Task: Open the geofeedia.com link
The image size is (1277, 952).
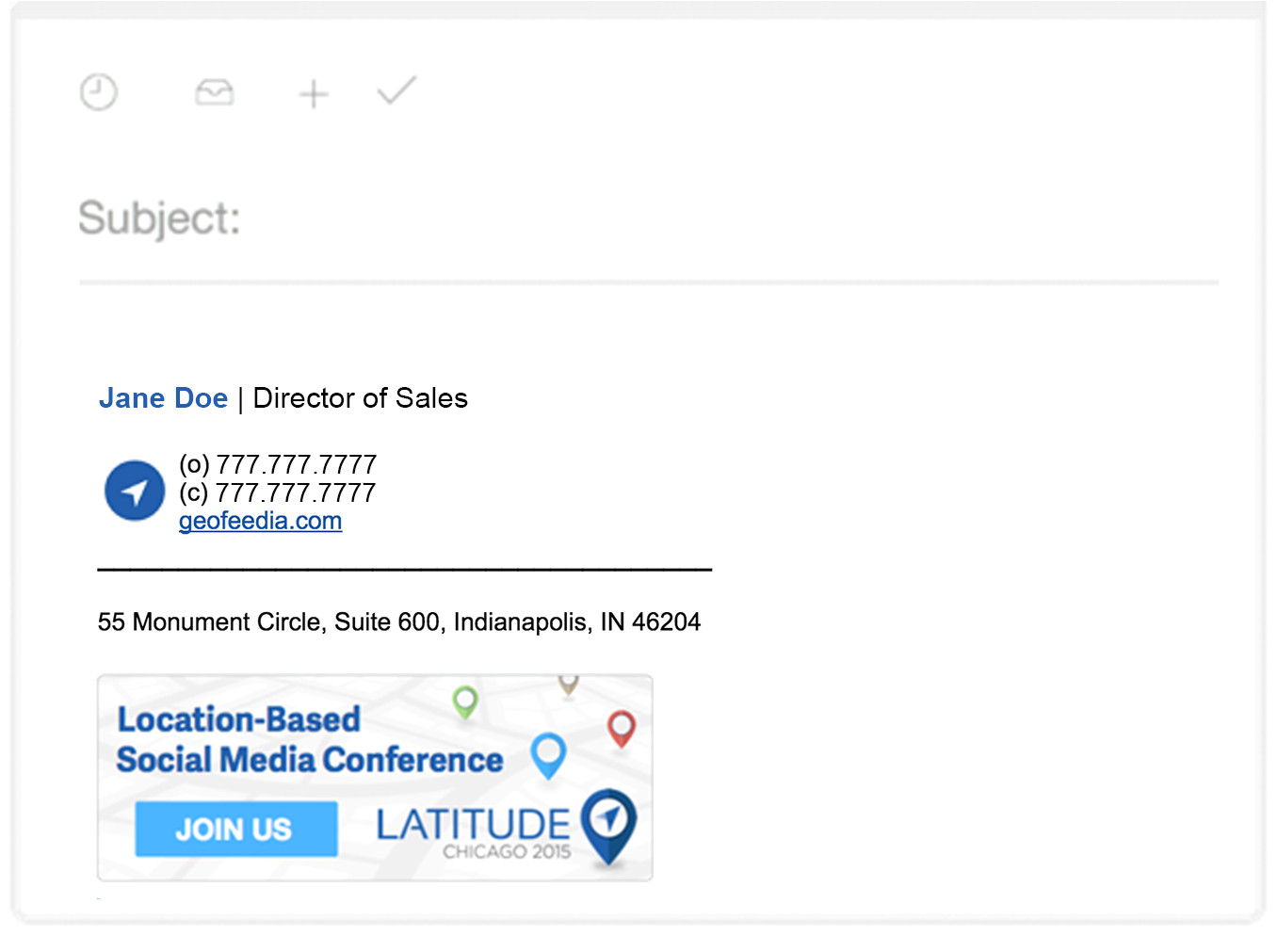Action: click(260, 521)
